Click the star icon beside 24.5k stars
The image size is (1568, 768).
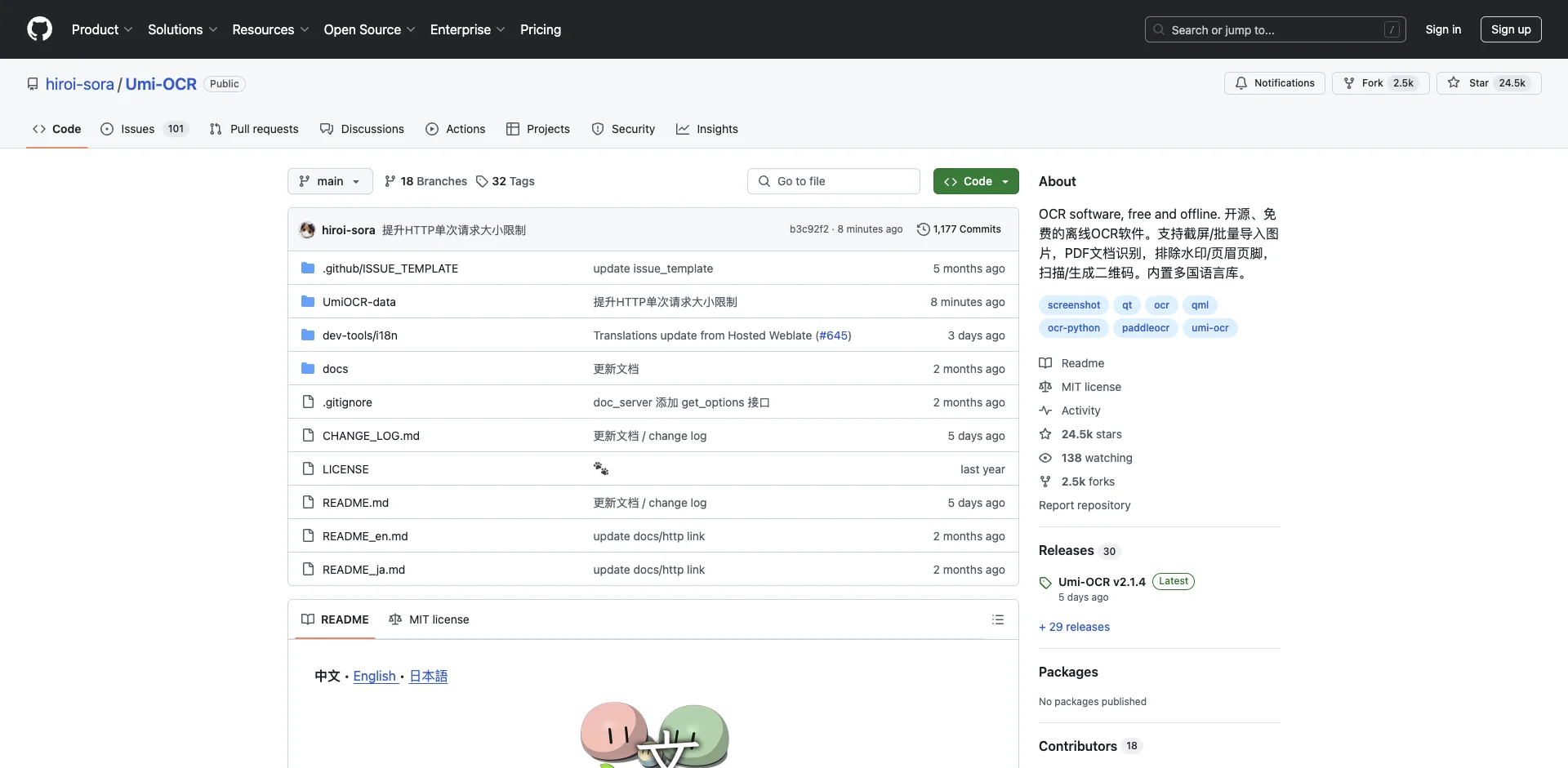tap(1045, 434)
